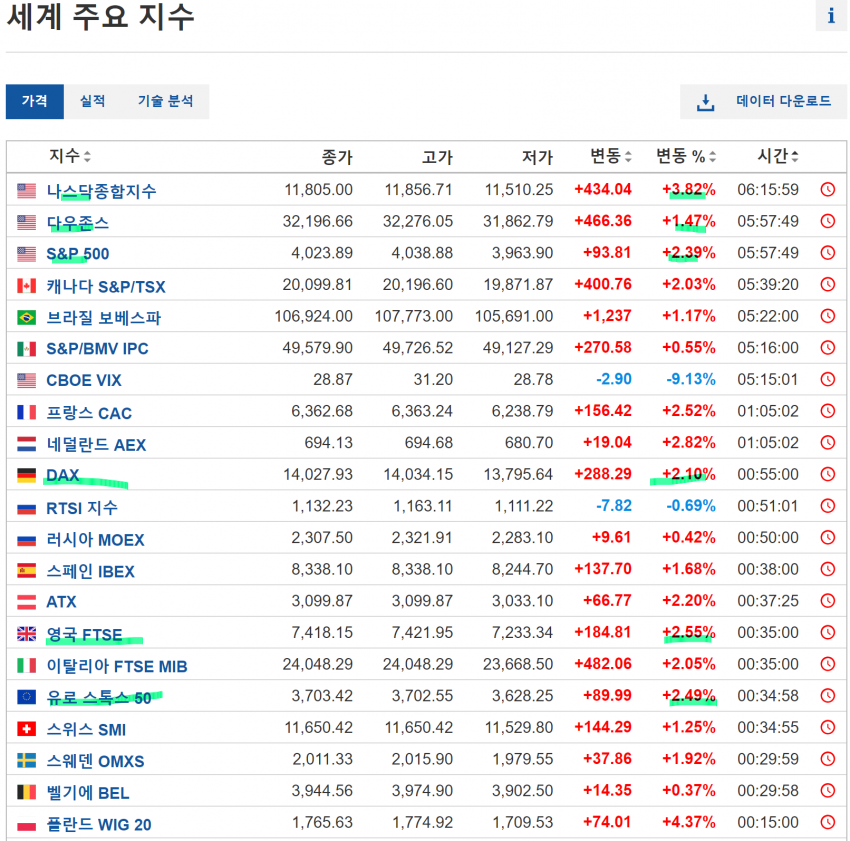Open the ATX index link
Screen dimensions: 850x841
point(61,602)
